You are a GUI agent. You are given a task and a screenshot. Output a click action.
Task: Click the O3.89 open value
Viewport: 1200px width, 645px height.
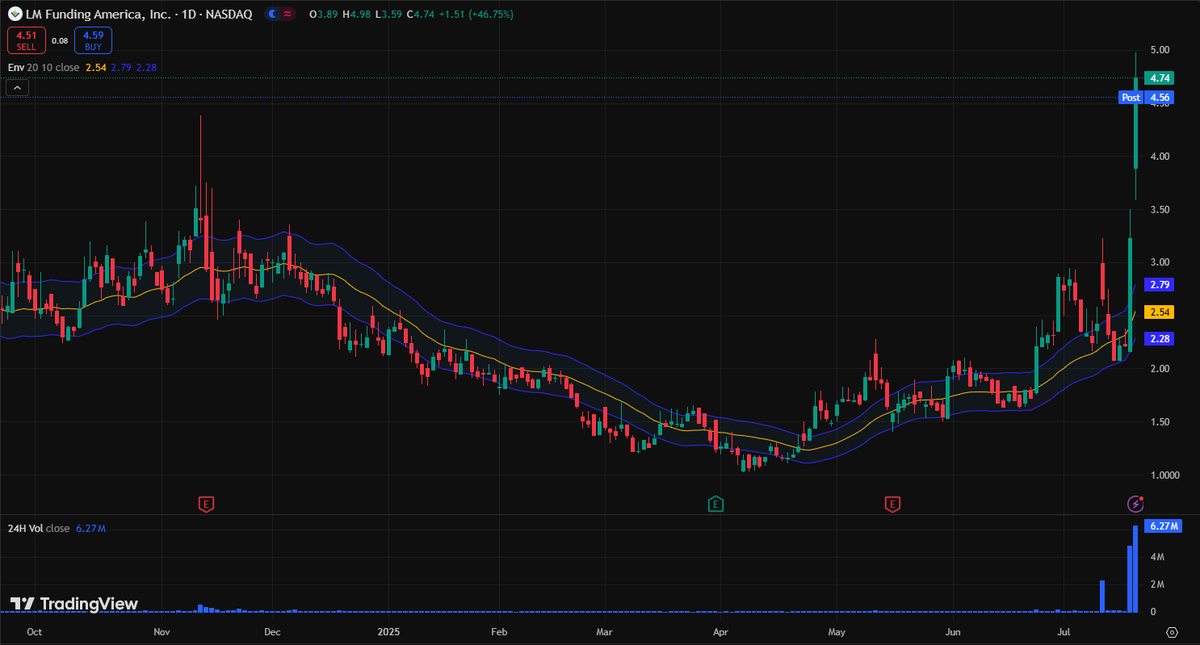pyautogui.click(x=324, y=14)
